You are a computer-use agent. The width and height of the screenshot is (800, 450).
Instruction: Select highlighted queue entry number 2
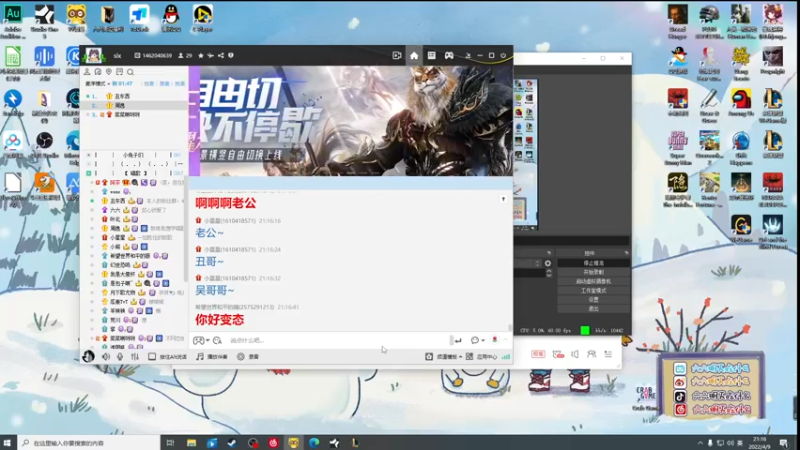[x=134, y=105]
